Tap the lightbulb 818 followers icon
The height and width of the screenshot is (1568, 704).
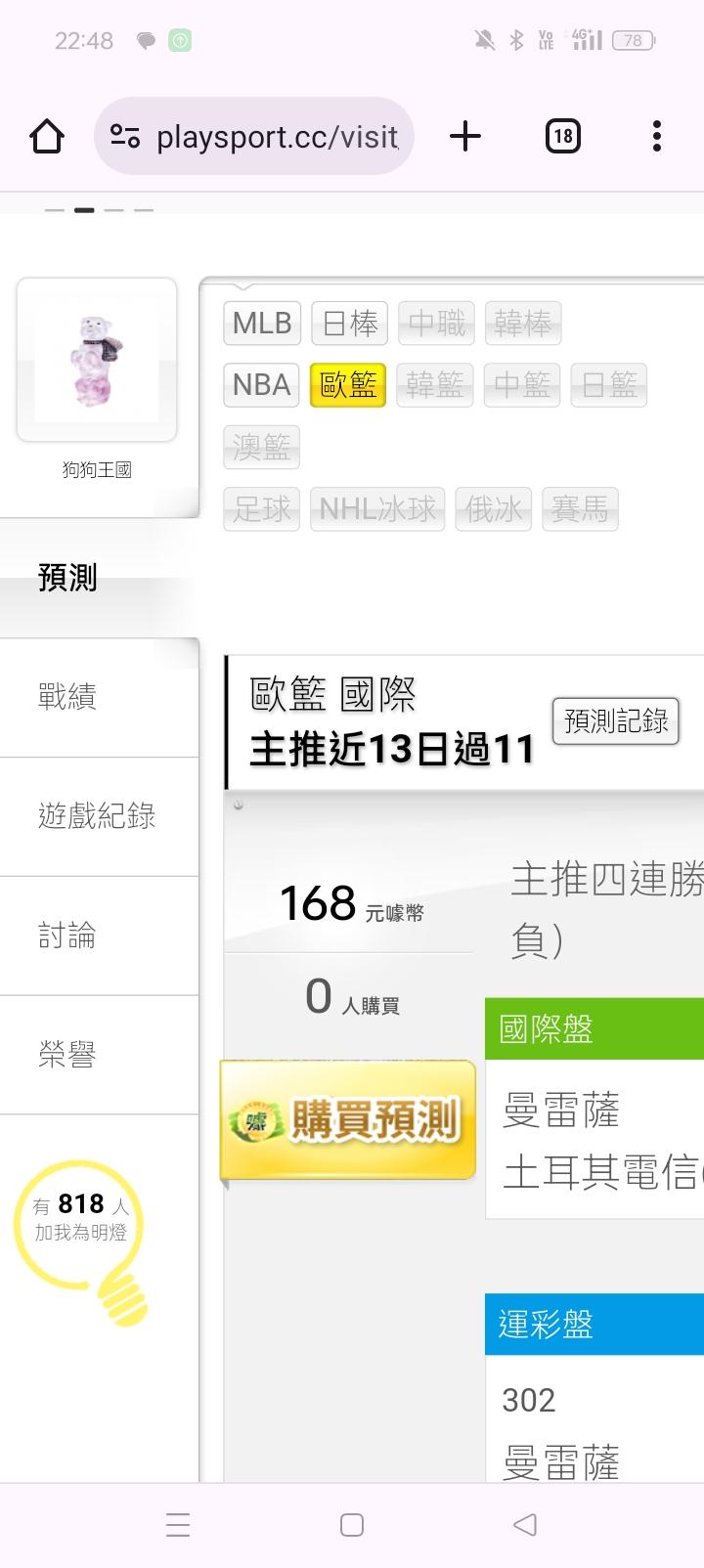[82, 1241]
